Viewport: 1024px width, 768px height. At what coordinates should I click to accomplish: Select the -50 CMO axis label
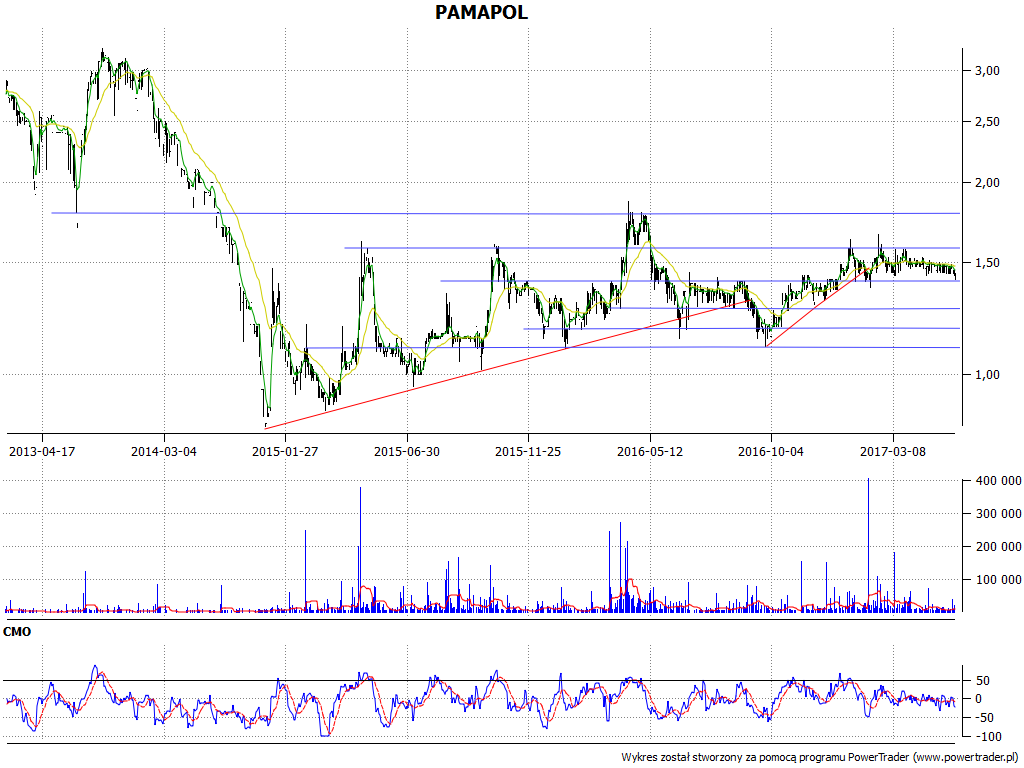[x=983, y=718]
